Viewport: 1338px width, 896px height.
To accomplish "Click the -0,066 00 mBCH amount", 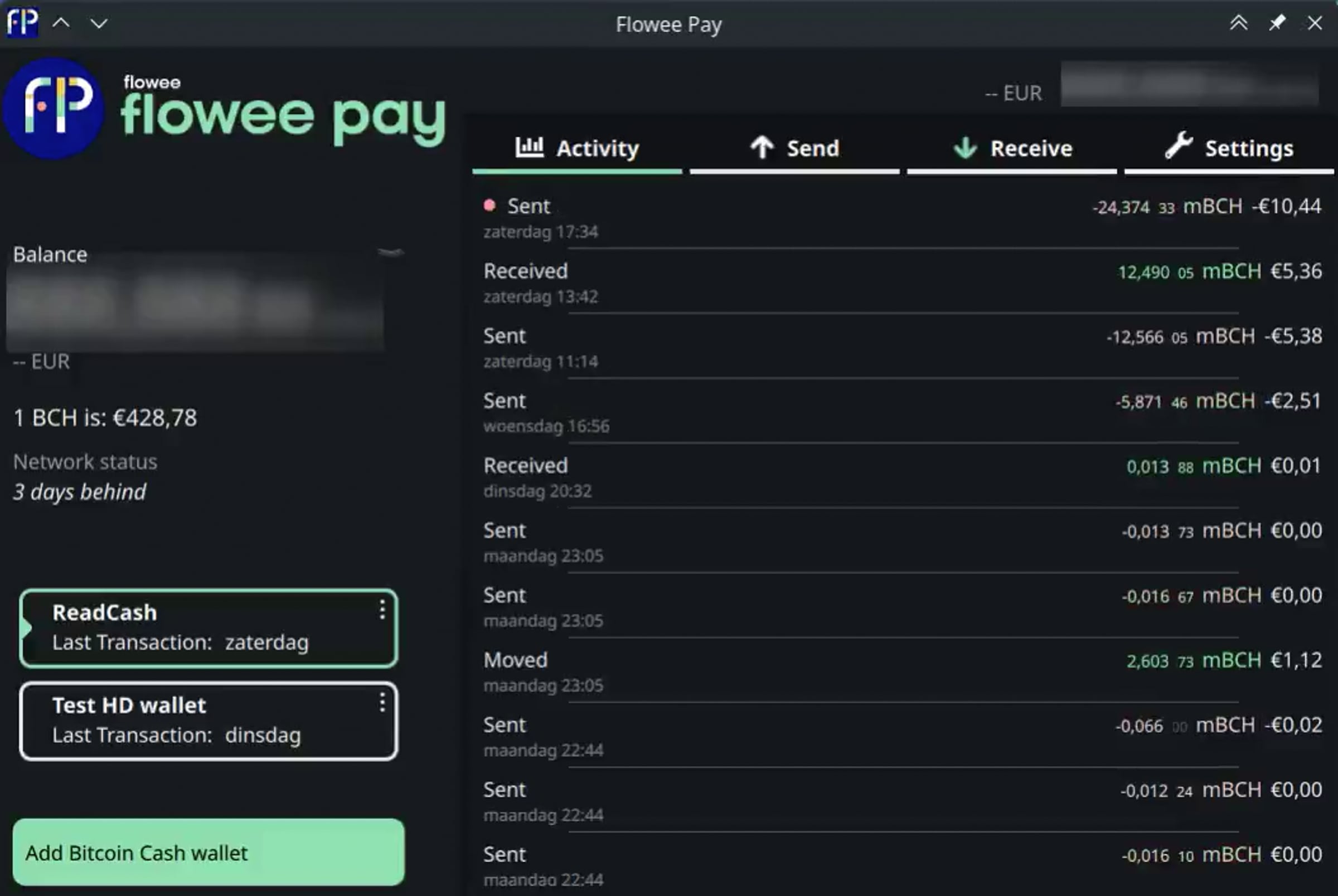I will coord(1185,725).
